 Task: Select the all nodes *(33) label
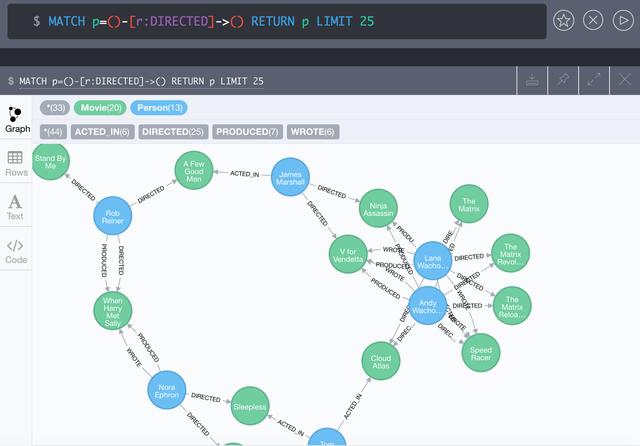pyautogui.click(x=55, y=108)
